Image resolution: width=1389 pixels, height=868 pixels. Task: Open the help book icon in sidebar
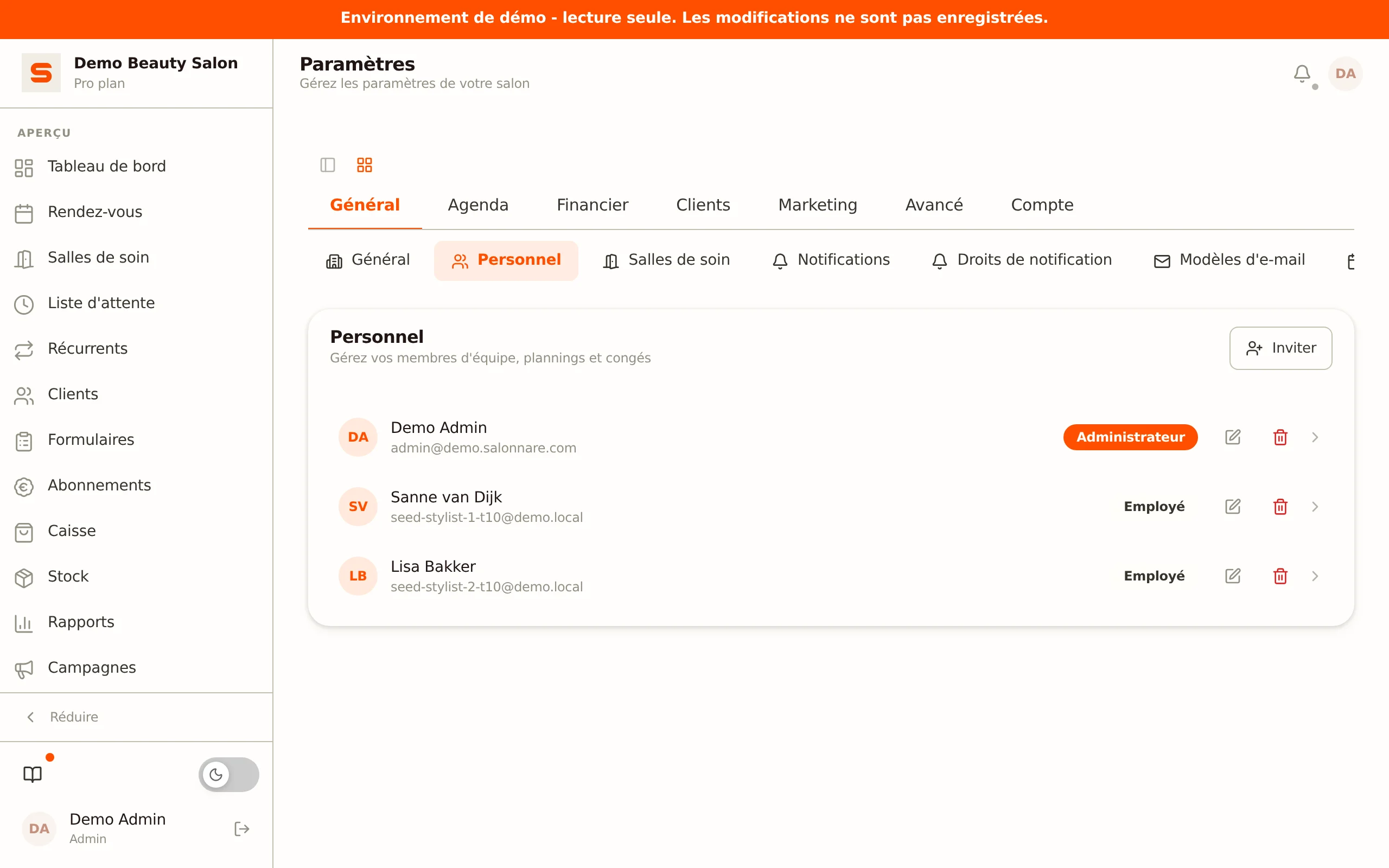(33, 775)
